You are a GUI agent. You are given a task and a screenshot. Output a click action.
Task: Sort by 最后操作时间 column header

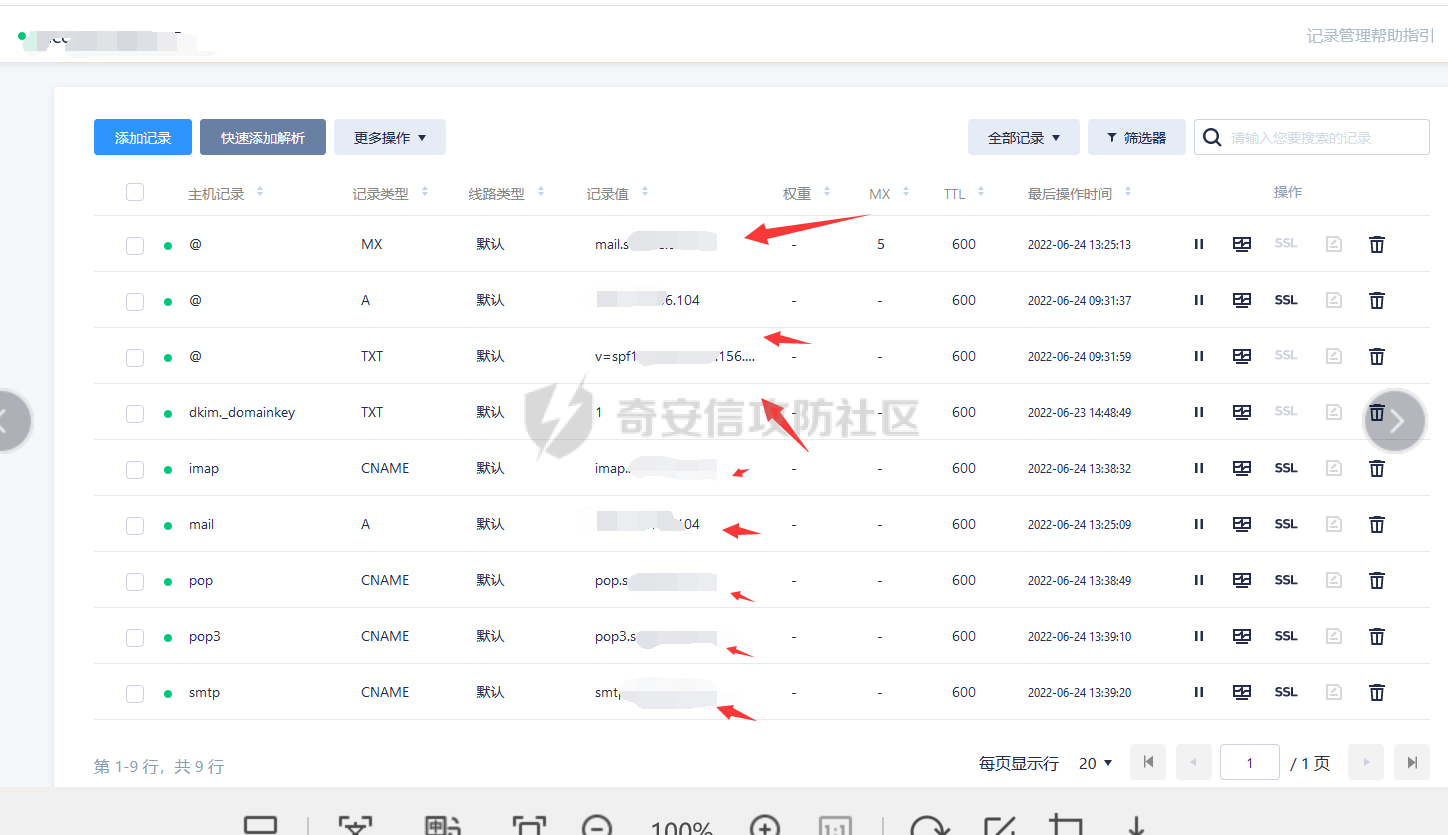tap(1069, 194)
